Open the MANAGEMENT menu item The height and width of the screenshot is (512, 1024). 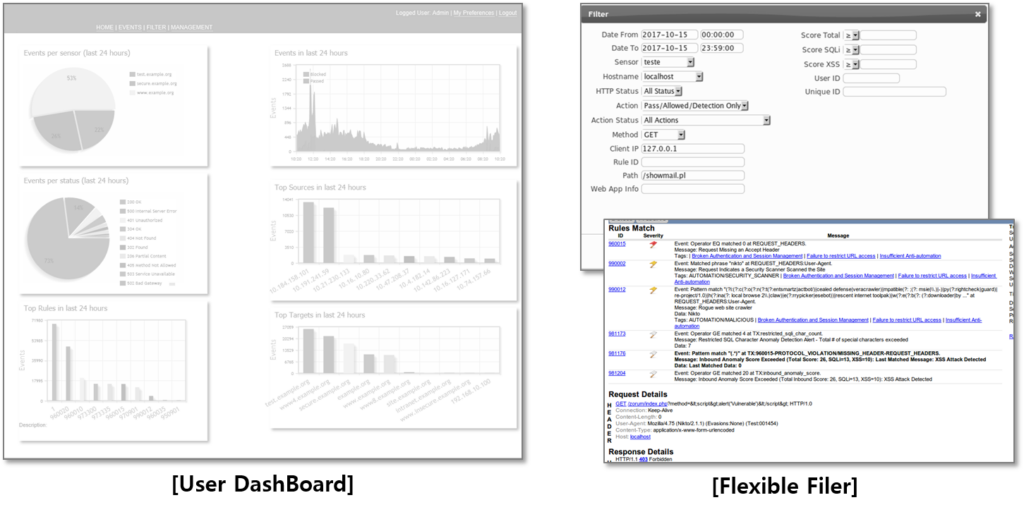point(191,27)
